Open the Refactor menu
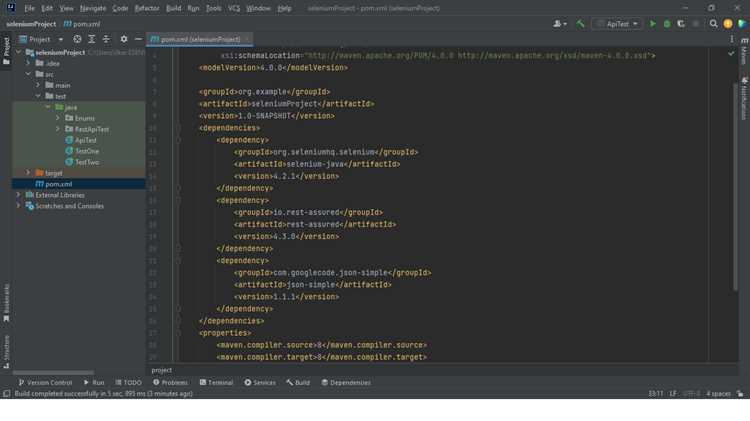 coord(146,8)
